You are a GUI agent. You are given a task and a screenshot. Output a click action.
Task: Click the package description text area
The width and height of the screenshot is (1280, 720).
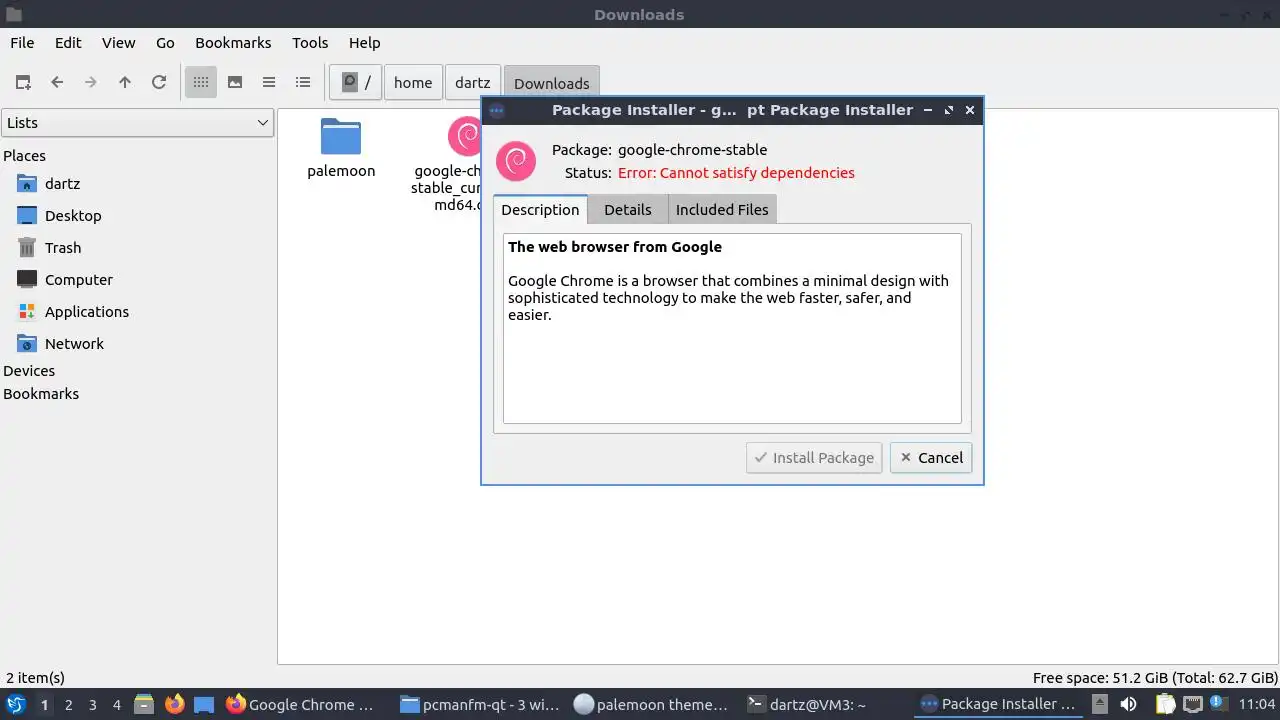(732, 328)
